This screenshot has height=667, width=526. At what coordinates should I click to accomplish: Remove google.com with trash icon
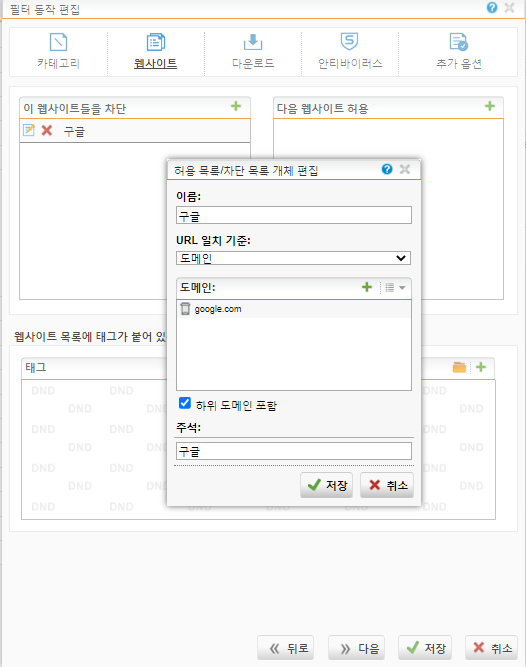[185, 309]
